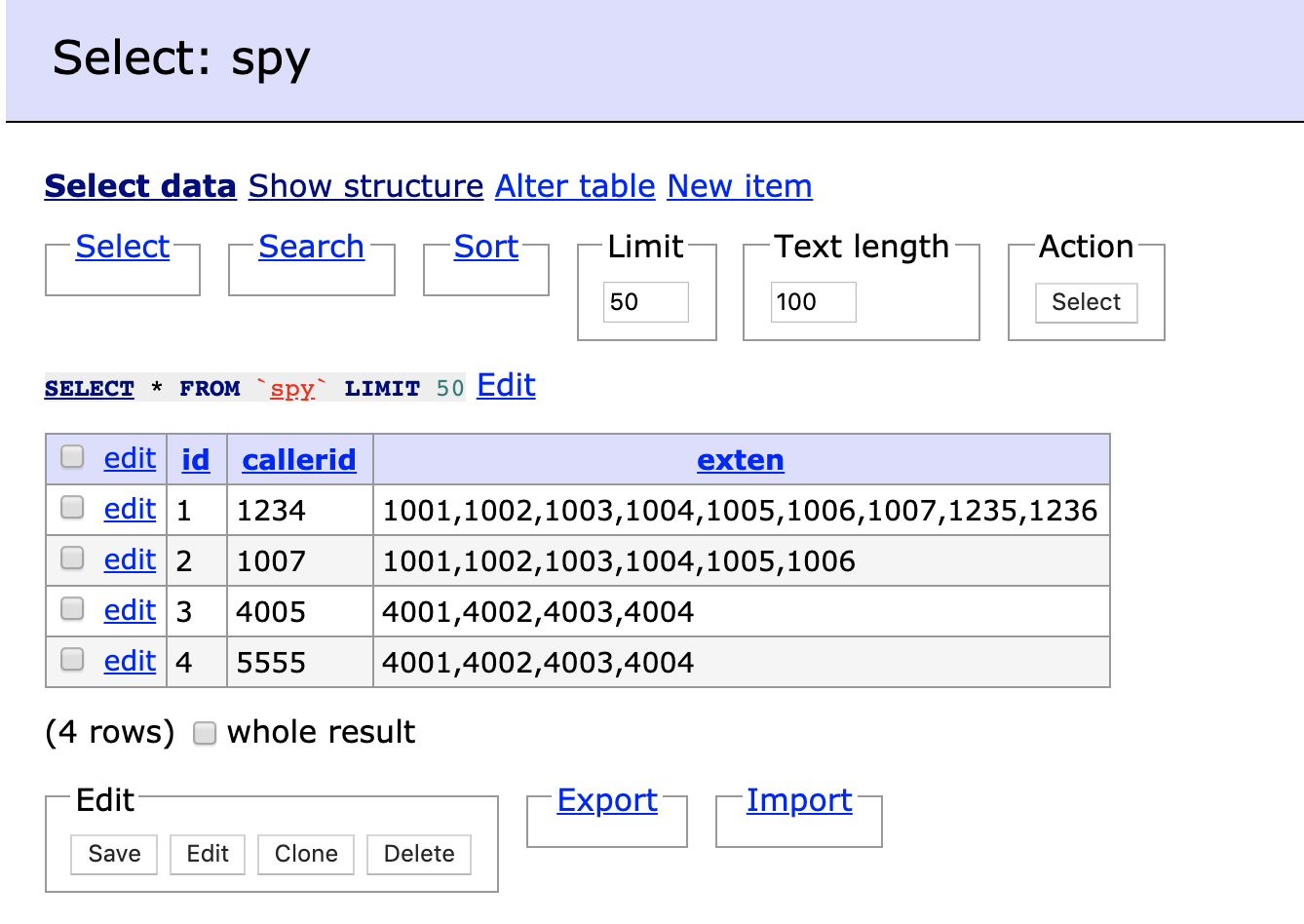Expand the Sort fieldset link
Viewport: 1304px width, 924px height.
[x=486, y=247]
